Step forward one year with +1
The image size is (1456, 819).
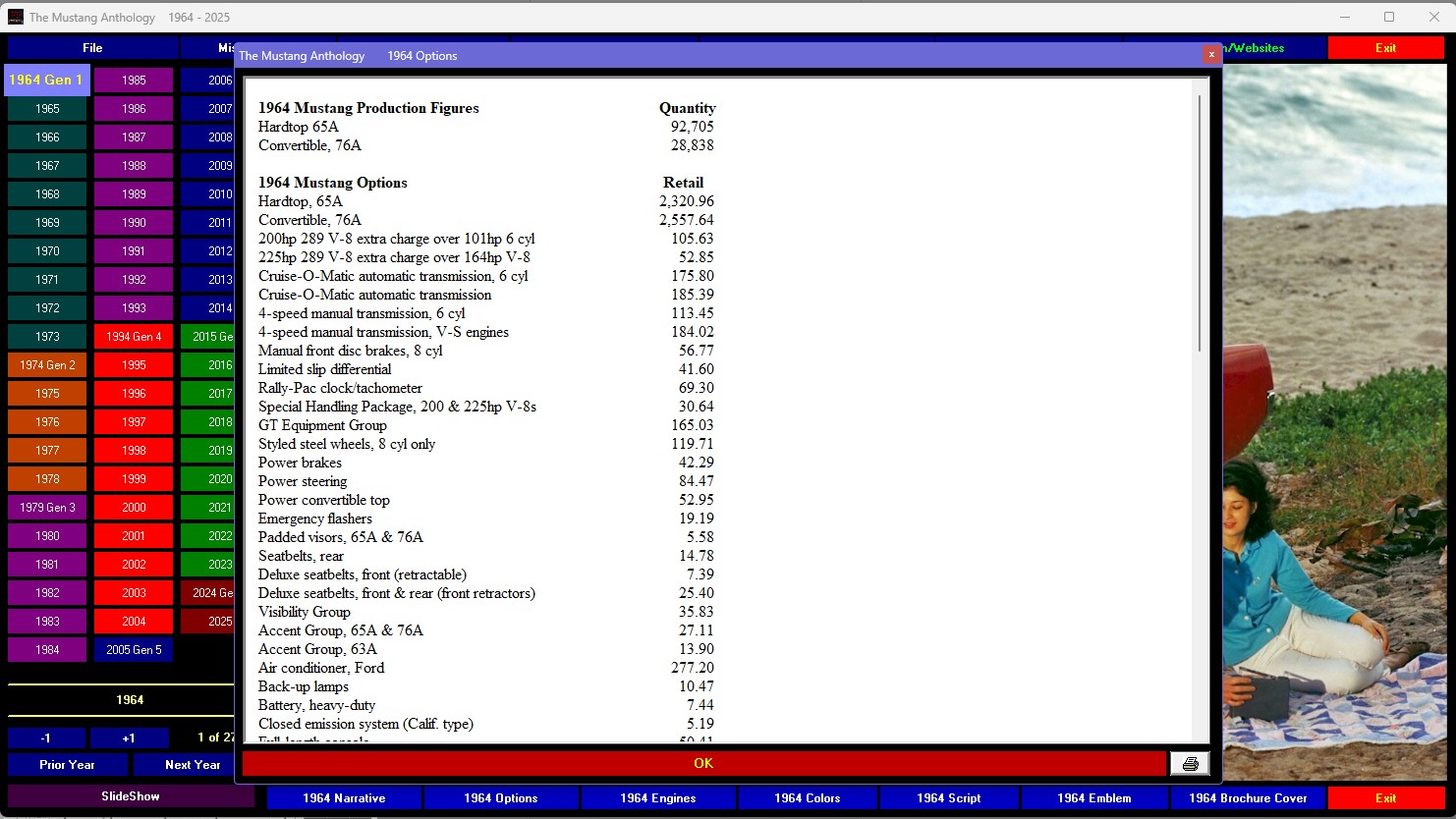coord(129,737)
